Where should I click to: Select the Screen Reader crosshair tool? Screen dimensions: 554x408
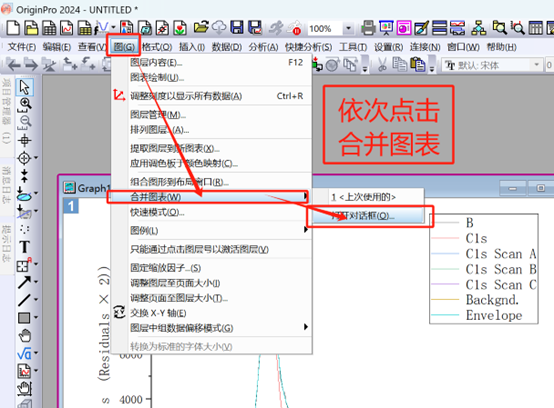coord(24,140)
